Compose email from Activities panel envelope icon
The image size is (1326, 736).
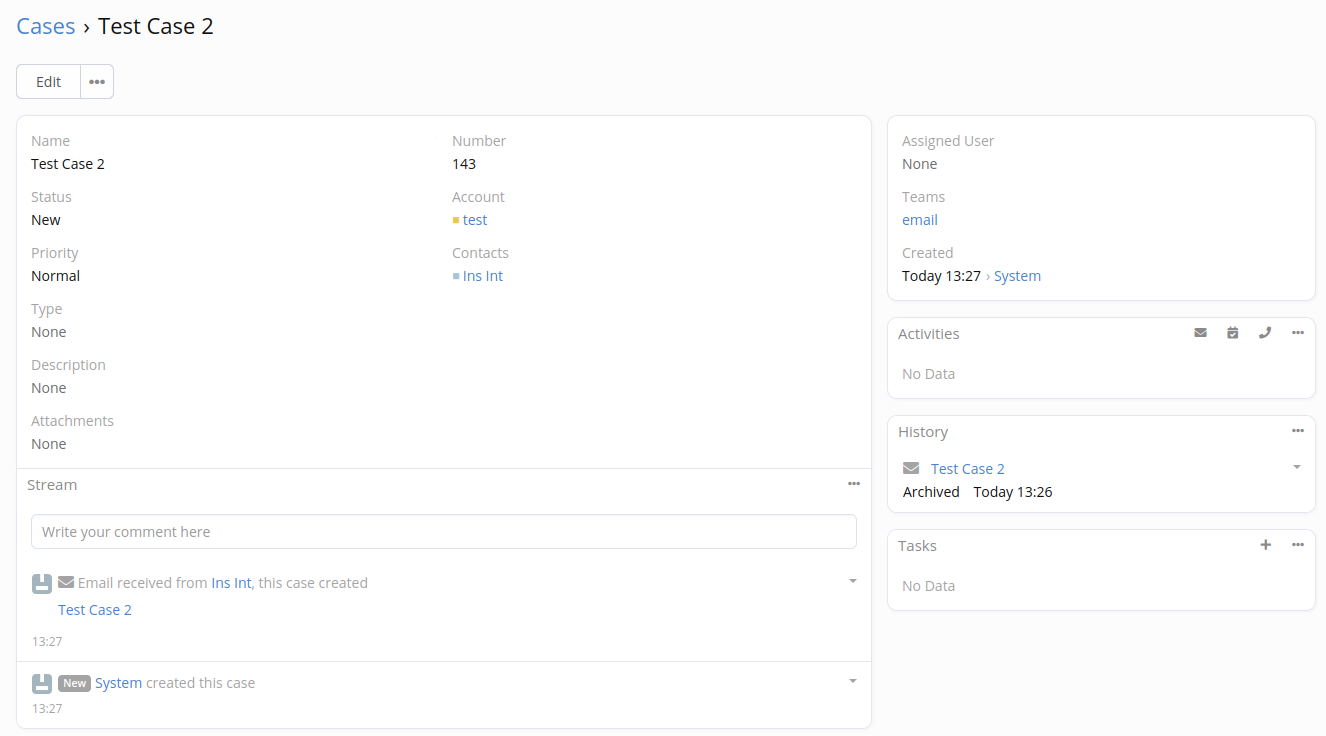click(x=1200, y=333)
